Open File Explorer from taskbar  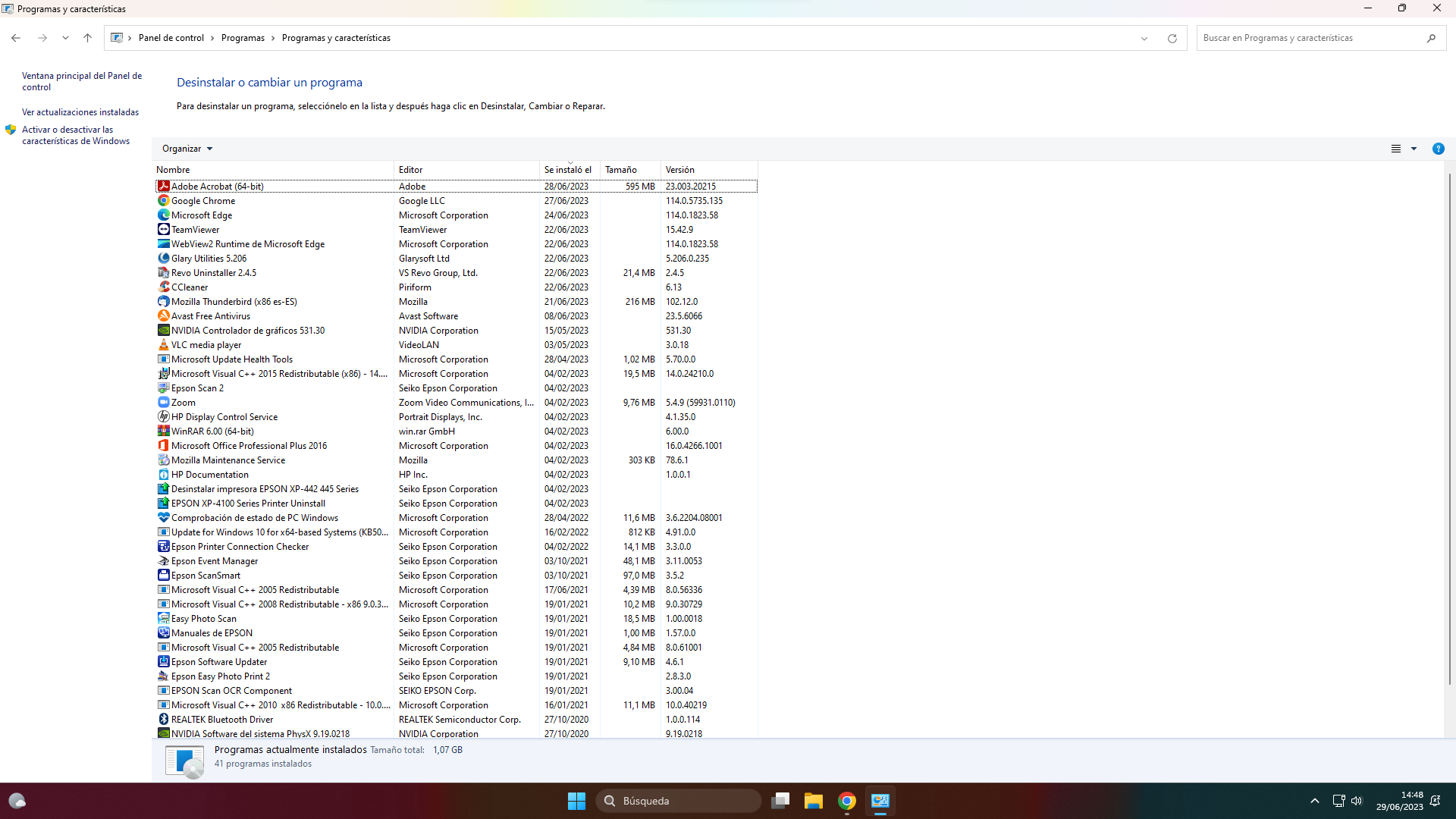click(813, 801)
